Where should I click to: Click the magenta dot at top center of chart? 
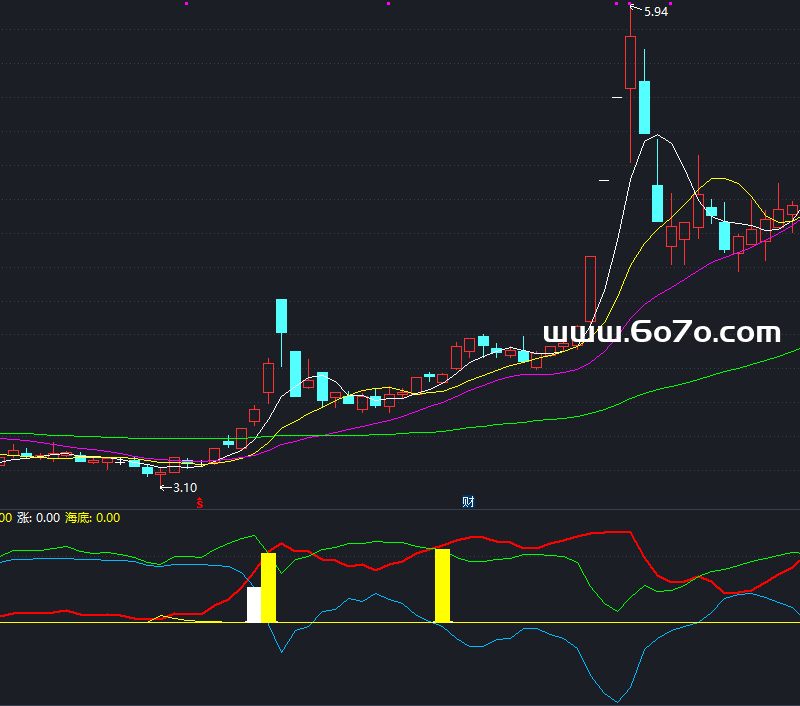point(388,4)
